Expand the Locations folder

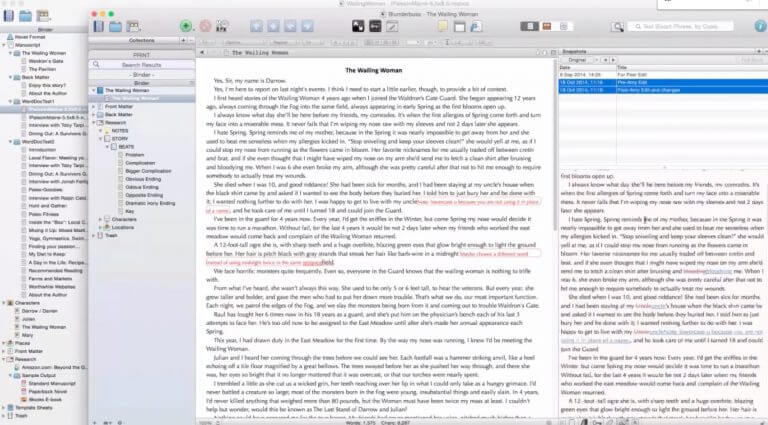(x=101, y=227)
